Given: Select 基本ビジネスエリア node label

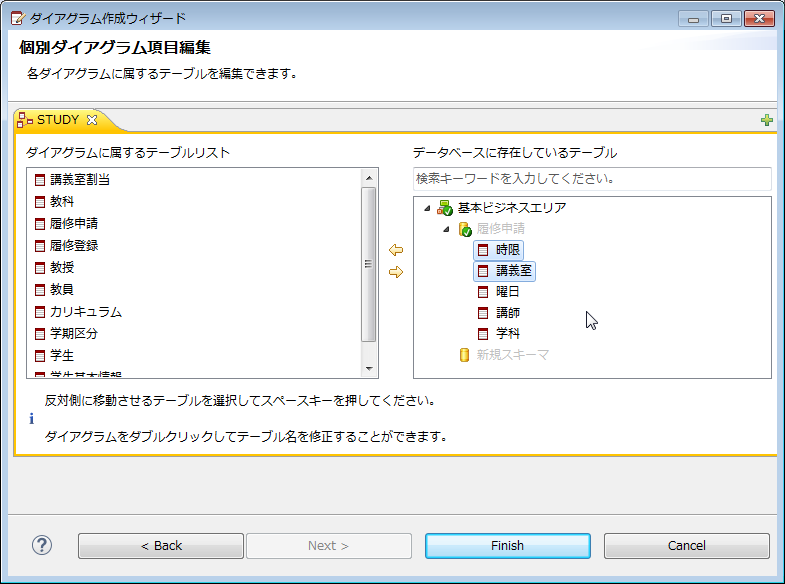Looking at the screenshot, I should pos(512,208).
